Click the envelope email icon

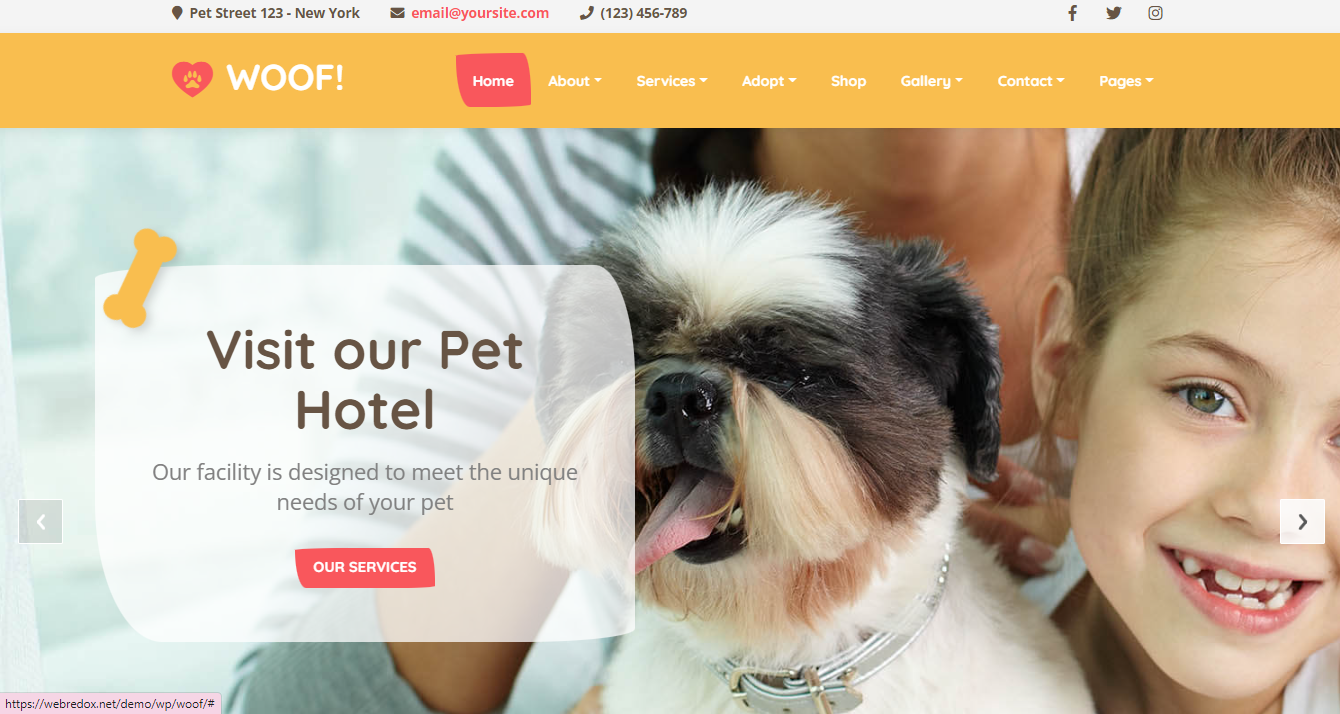pos(397,13)
